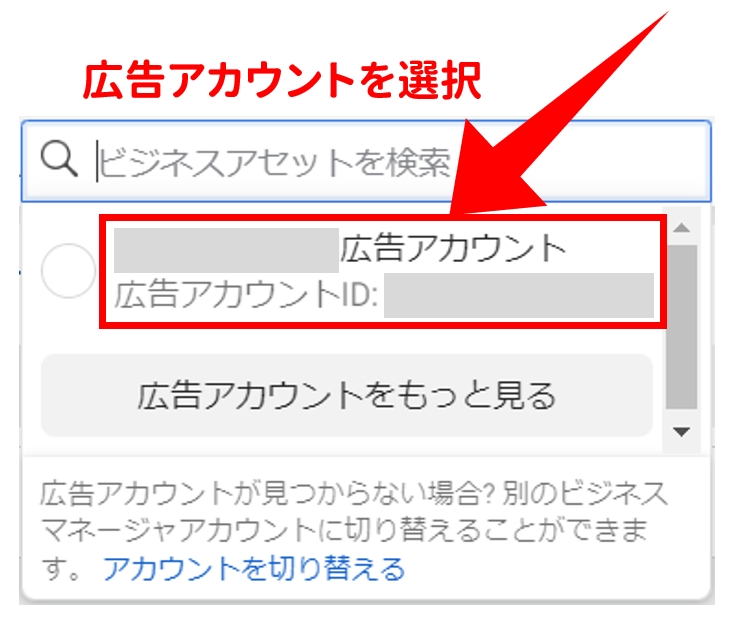Click scrollbar track beneath the thumb

[682, 417]
